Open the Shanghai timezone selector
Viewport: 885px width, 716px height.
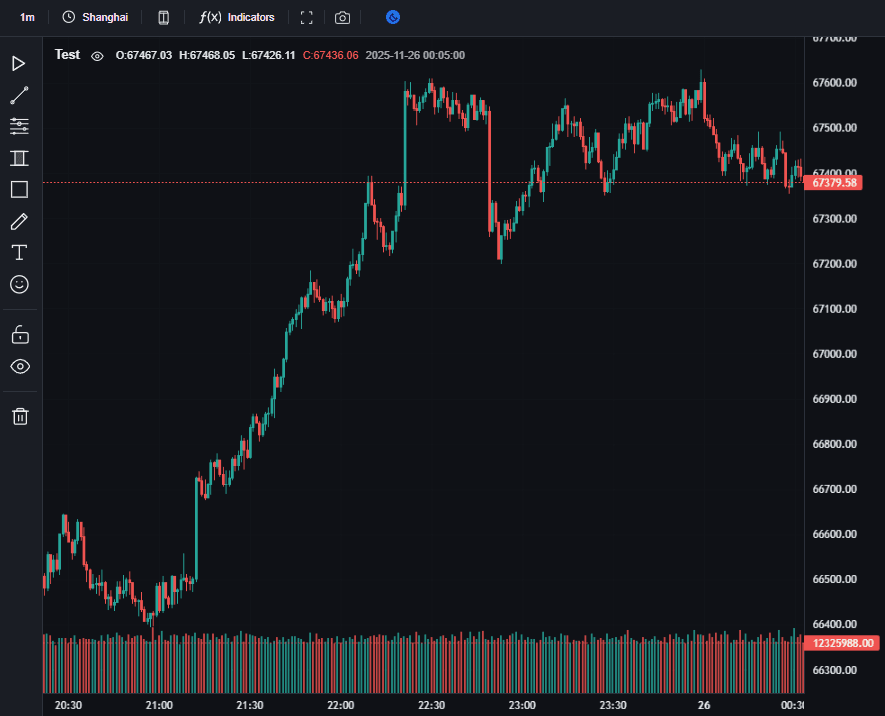coord(95,18)
